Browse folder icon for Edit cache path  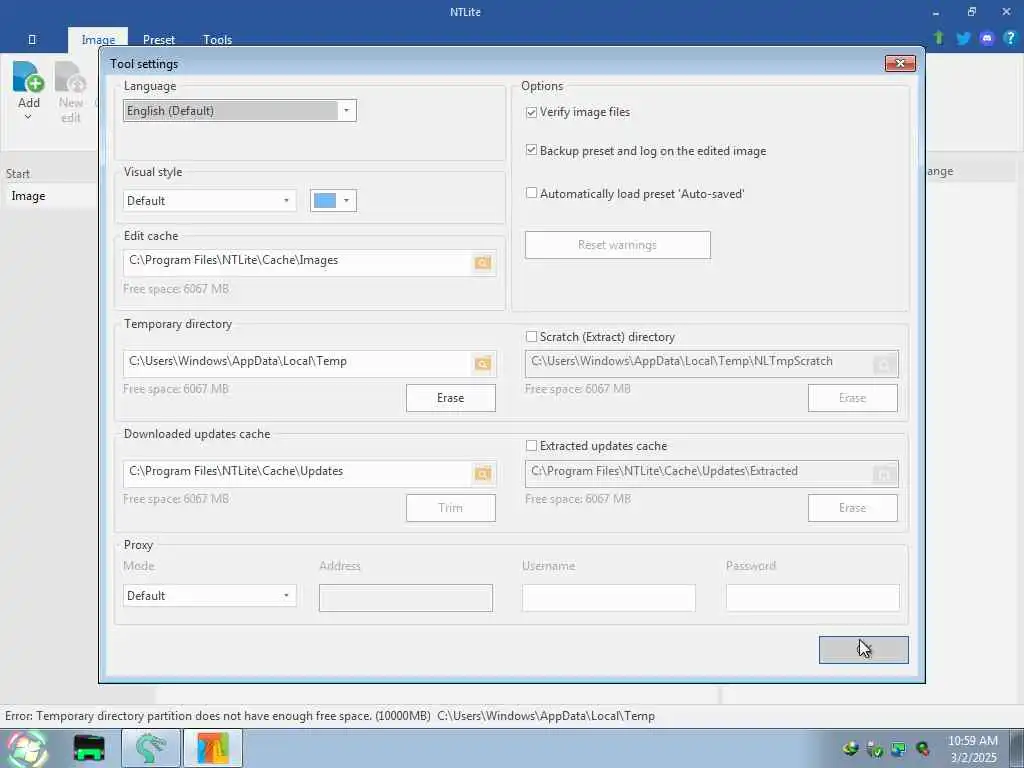[483, 263]
